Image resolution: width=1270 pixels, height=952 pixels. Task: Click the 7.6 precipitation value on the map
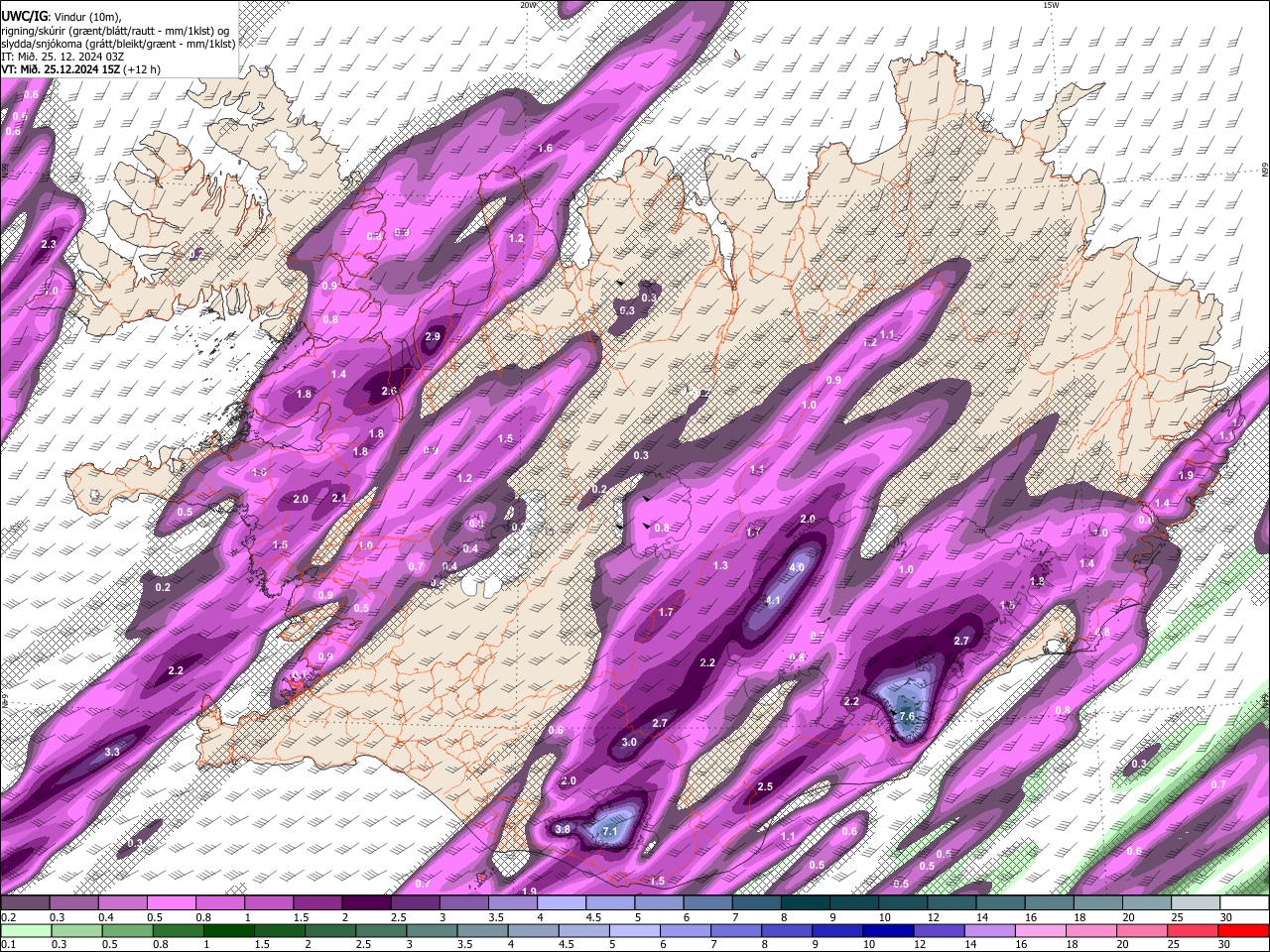tap(906, 716)
